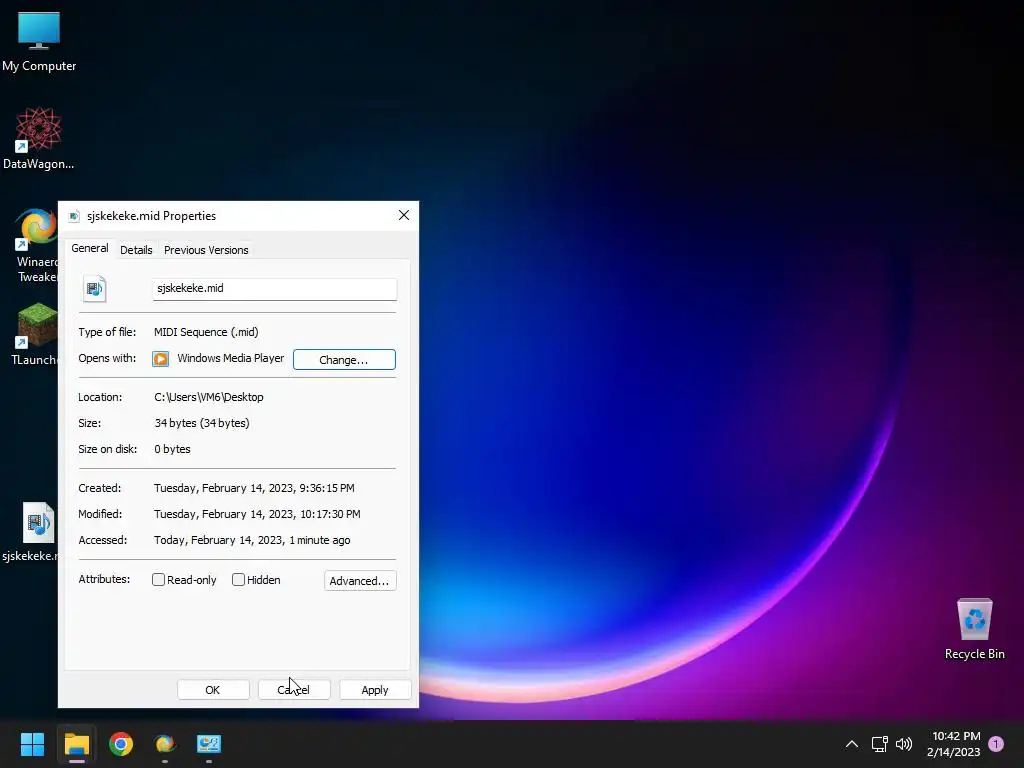Screen dimensions: 1024x768
Task: Click the Modified date ending 10:17:30 PM
Action: coord(257,514)
